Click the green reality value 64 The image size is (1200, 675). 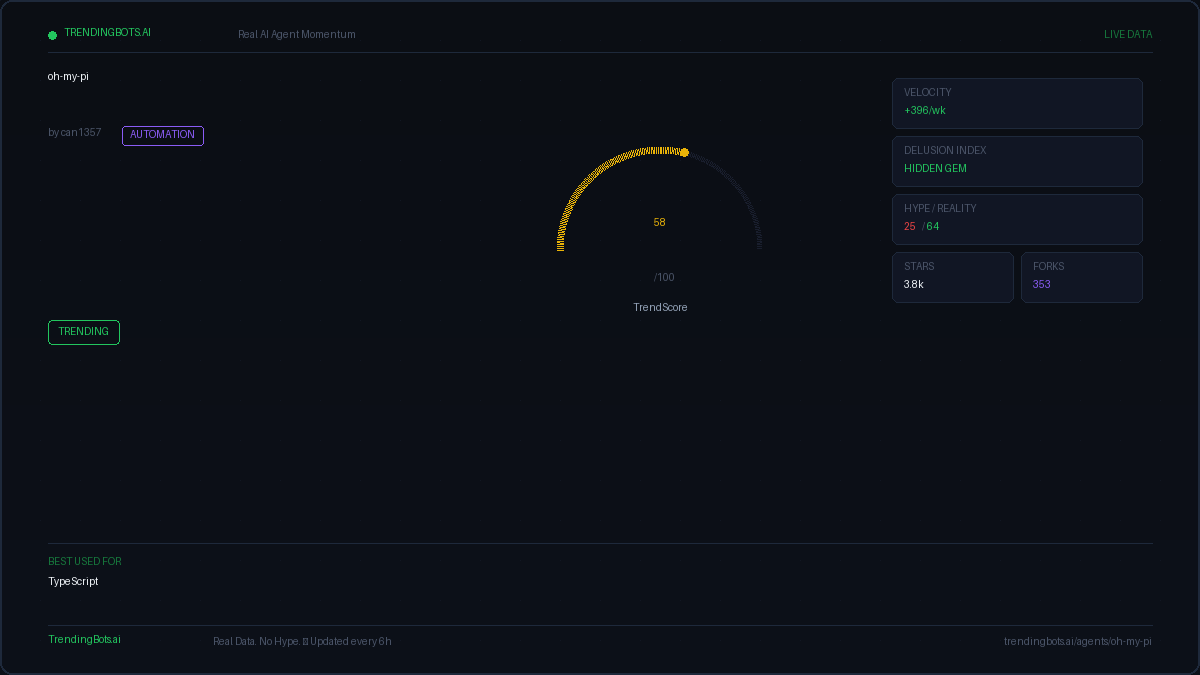pos(933,227)
